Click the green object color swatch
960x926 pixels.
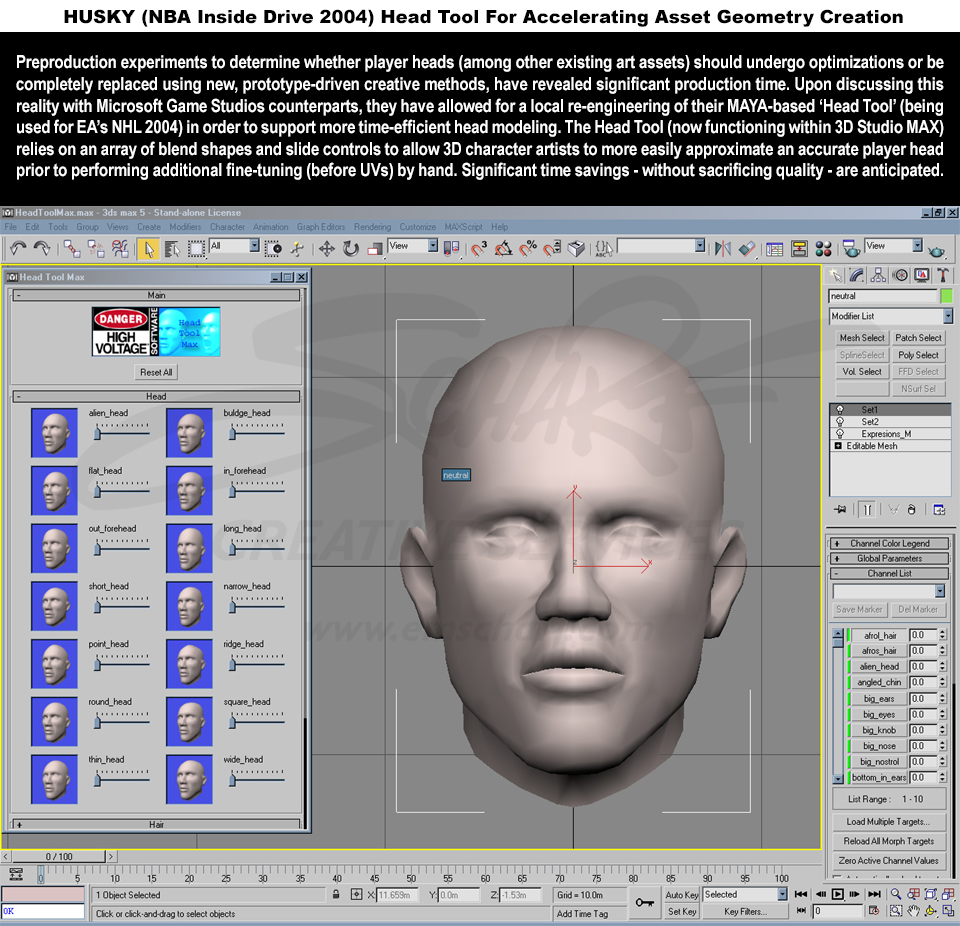point(947,296)
